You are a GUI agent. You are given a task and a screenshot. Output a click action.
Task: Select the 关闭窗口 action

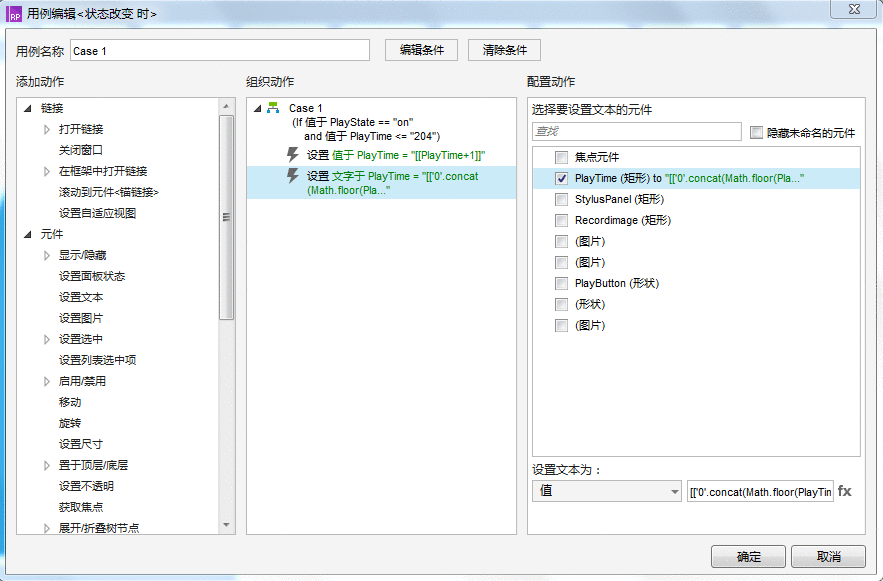pos(81,150)
